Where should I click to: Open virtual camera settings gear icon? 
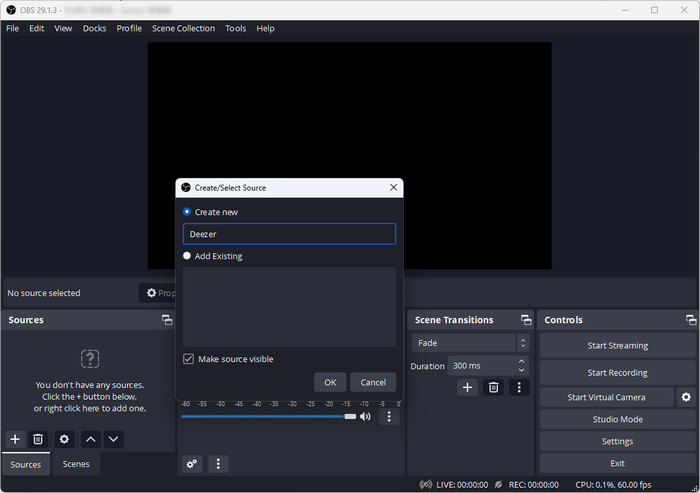click(x=686, y=397)
